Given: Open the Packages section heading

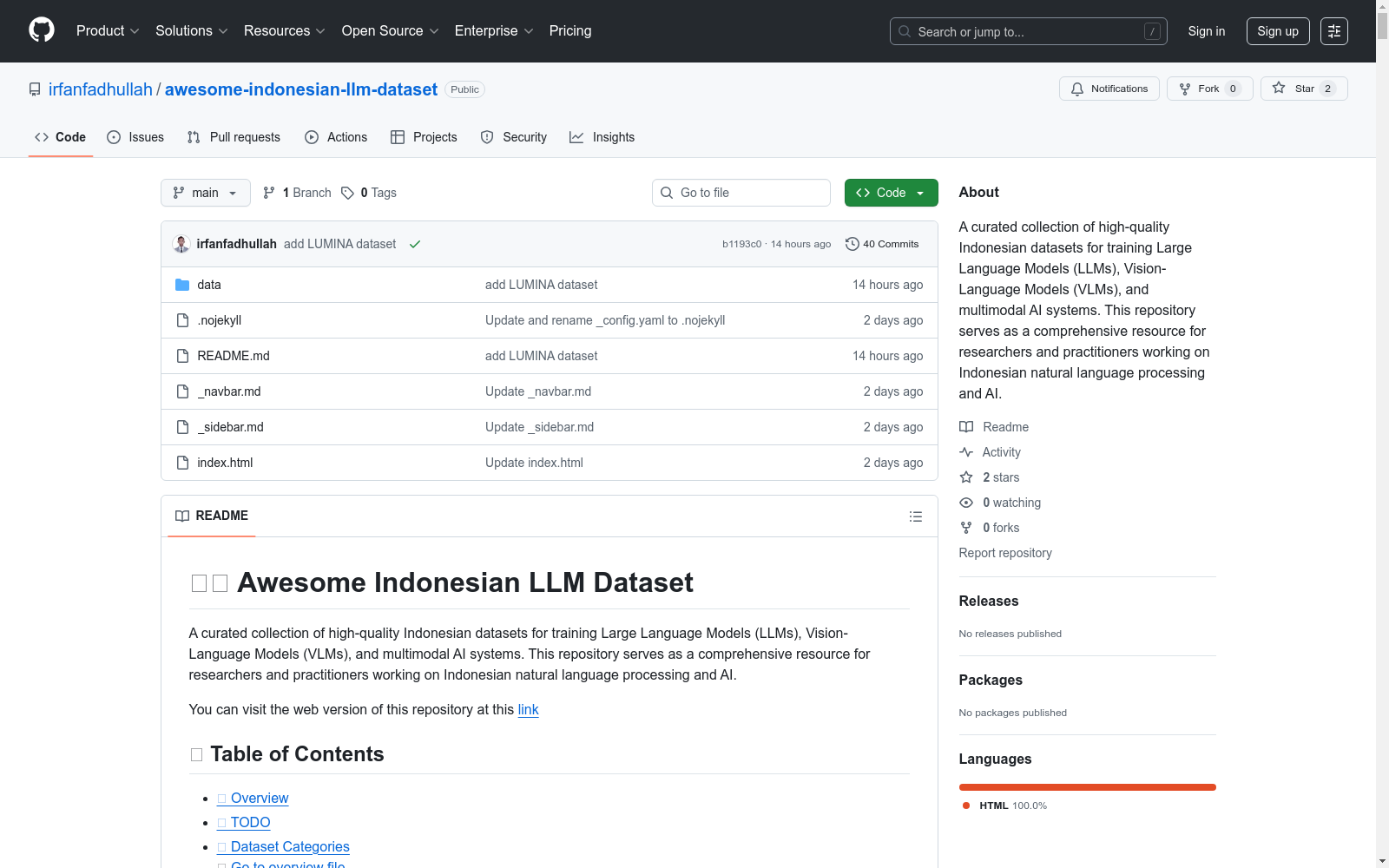Looking at the screenshot, I should click(991, 680).
